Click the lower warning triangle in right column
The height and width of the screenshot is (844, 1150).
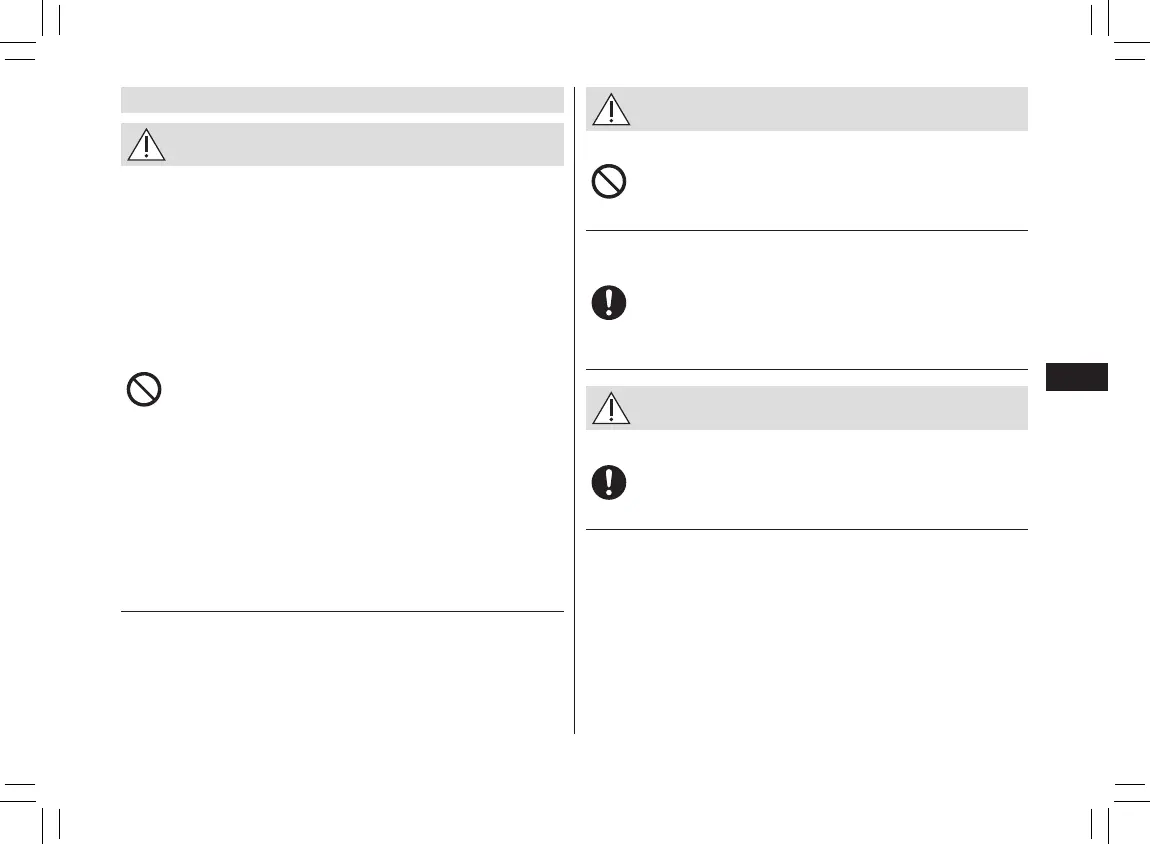pyautogui.click(x=611, y=409)
